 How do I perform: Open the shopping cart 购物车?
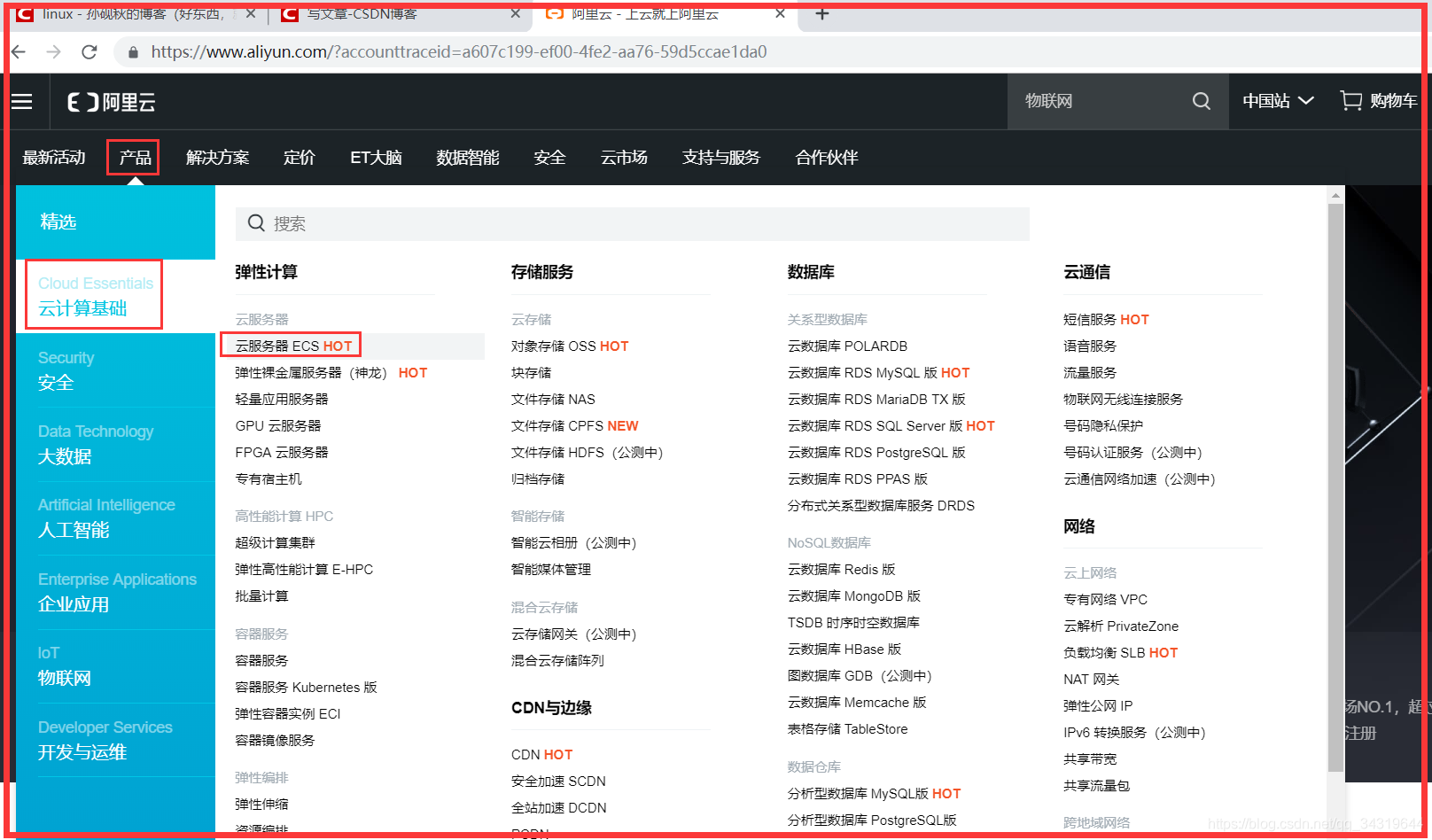[1378, 101]
